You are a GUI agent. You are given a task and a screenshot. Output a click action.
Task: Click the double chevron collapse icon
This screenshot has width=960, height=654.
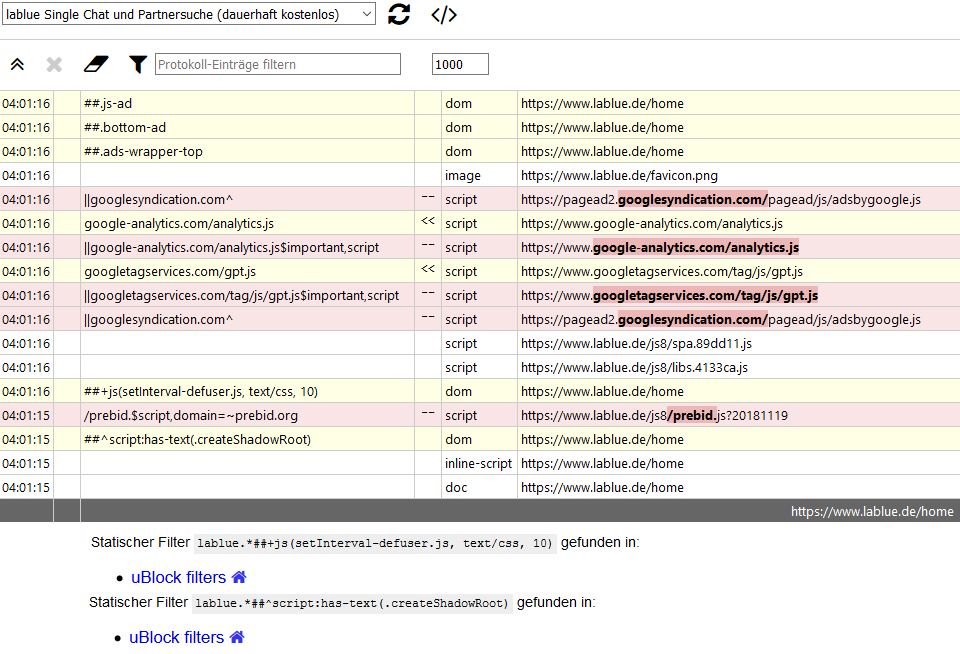click(x=17, y=65)
